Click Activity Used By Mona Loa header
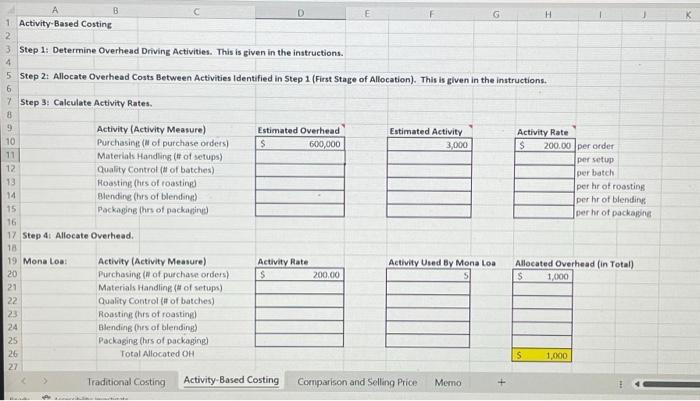This screenshot has height=401, width=700. coord(442,263)
